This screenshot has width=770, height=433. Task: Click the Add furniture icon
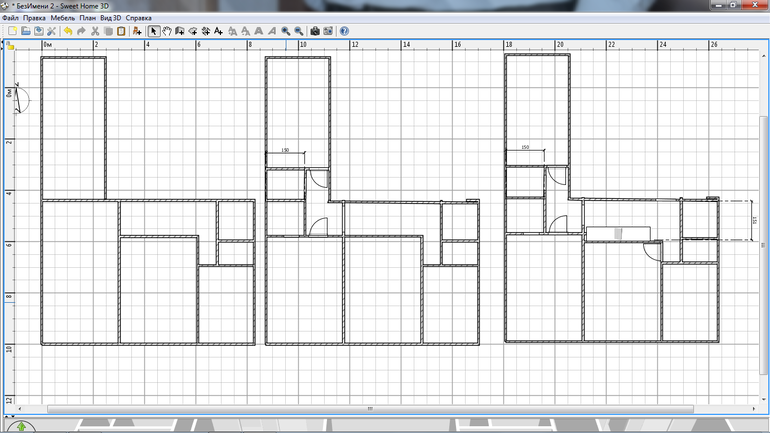pos(137,31)
